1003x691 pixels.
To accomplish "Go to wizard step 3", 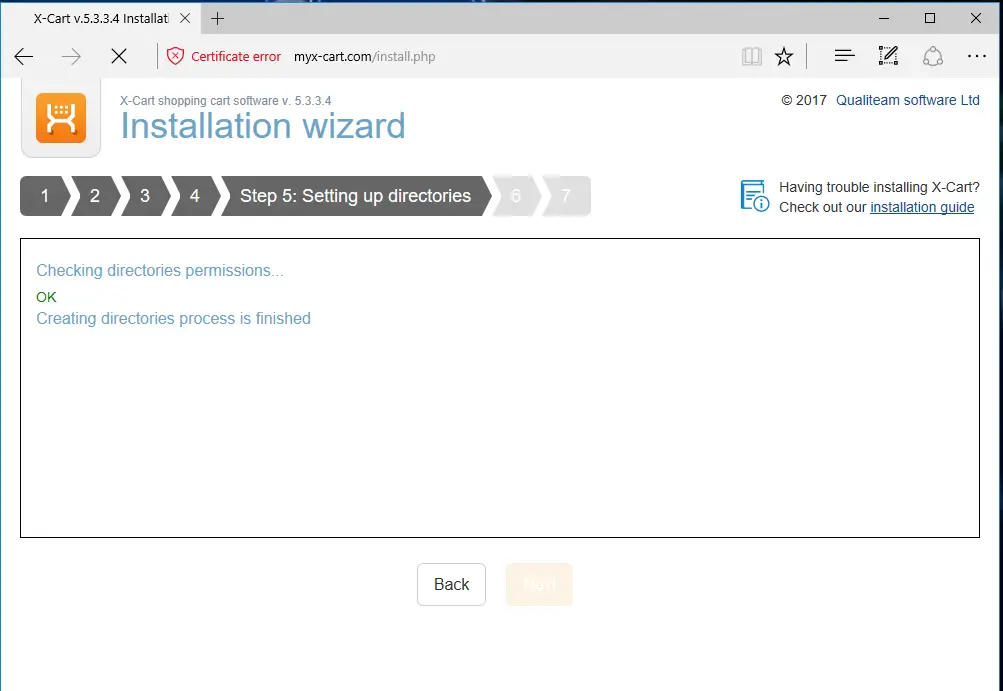I will pos(145,196).
